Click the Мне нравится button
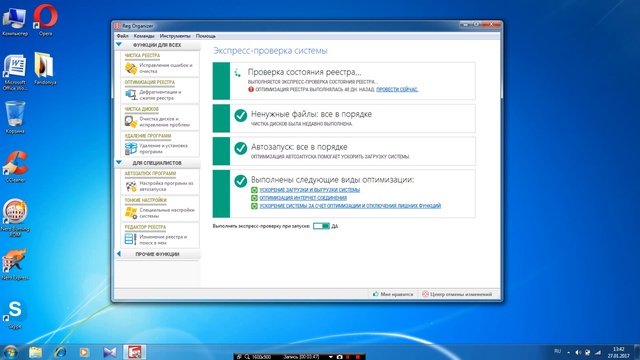The height and width of the screenshot is (360, 640). (393, 294)
